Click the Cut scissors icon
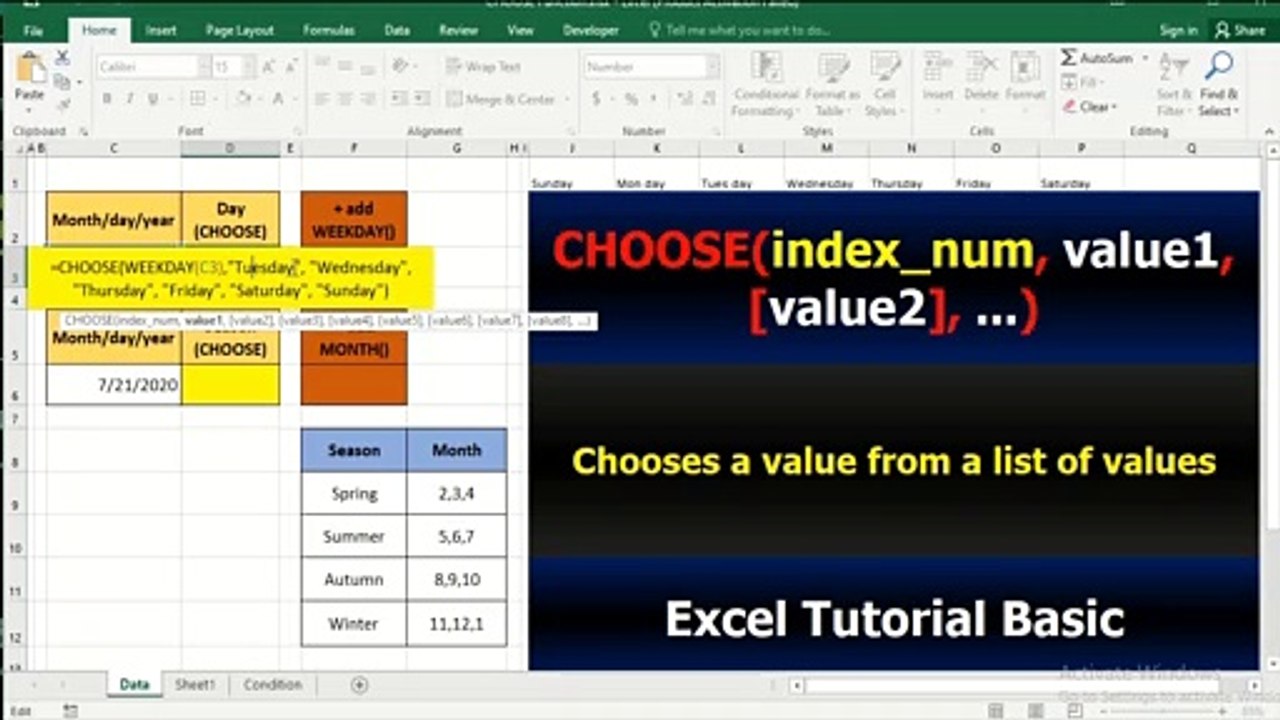This screenshot has width=1280, height=720. coord(62,58)
